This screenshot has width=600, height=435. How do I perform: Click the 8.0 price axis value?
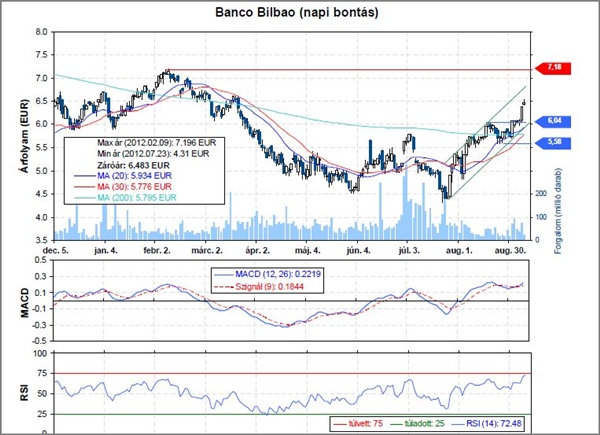42,32
